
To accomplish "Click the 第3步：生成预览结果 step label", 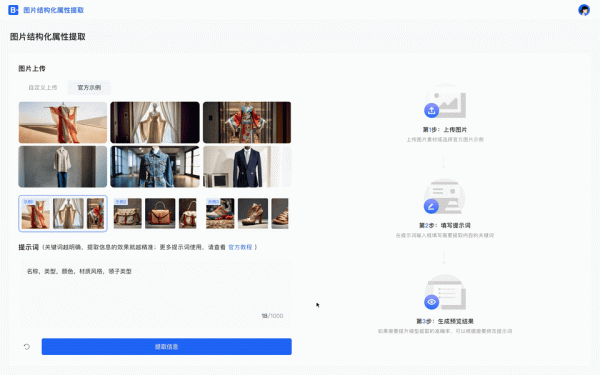I will coord(445,321).
